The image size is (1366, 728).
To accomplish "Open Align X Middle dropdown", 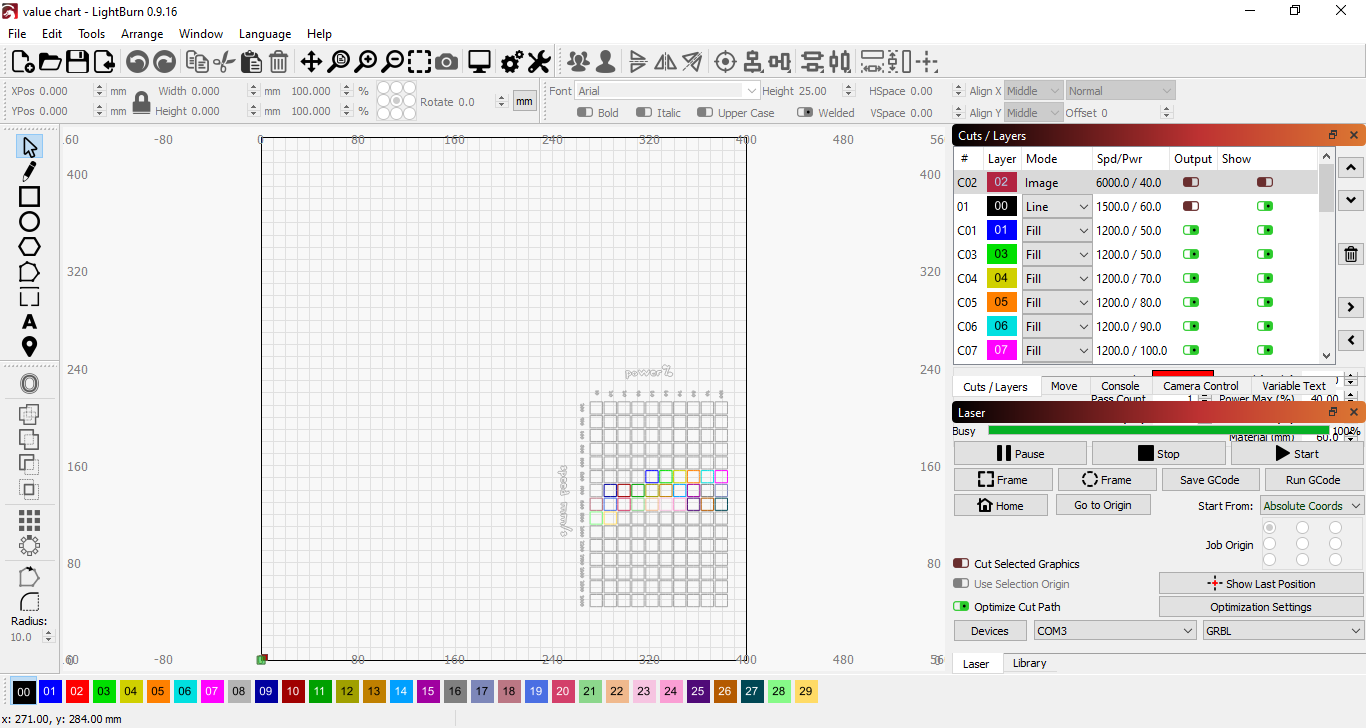I will (1033, 91).
